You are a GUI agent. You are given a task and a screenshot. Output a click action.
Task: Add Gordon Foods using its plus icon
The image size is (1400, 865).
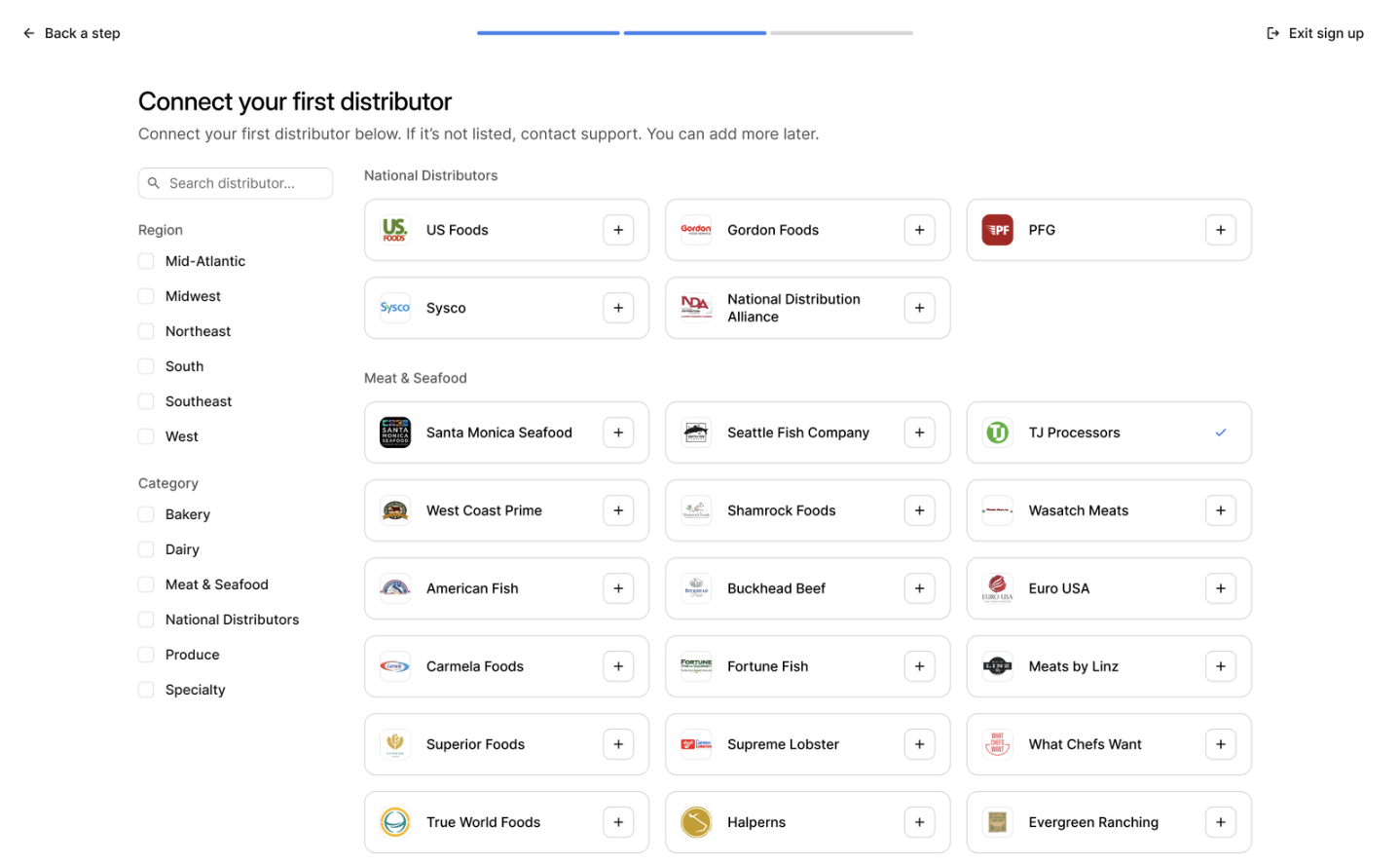coord(919,230)
